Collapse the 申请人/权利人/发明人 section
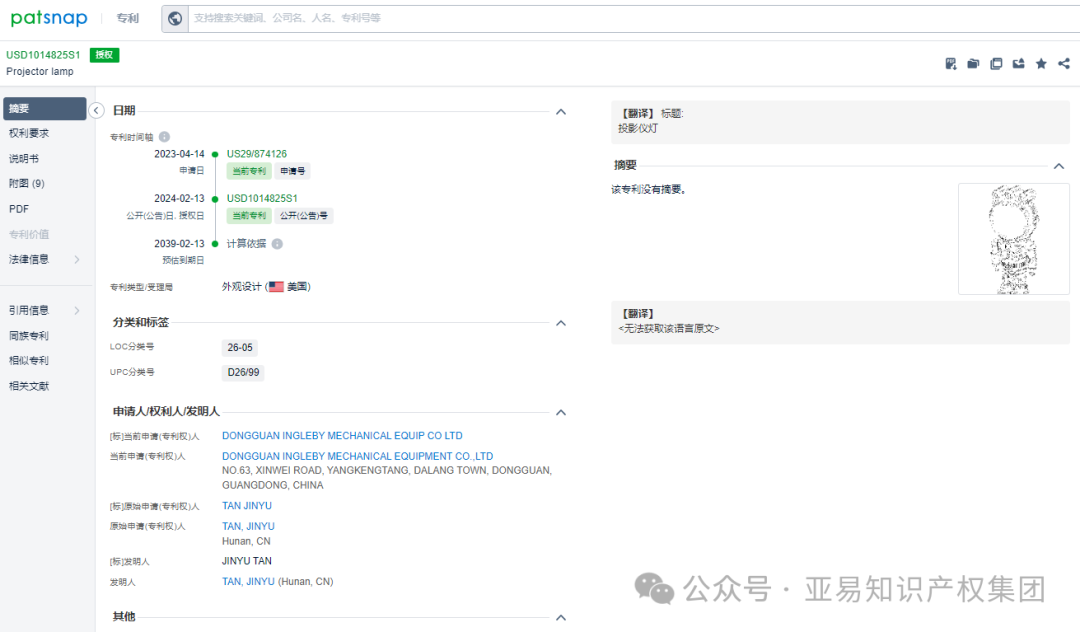Viewport: 1080px width, 632px height. 561,412
